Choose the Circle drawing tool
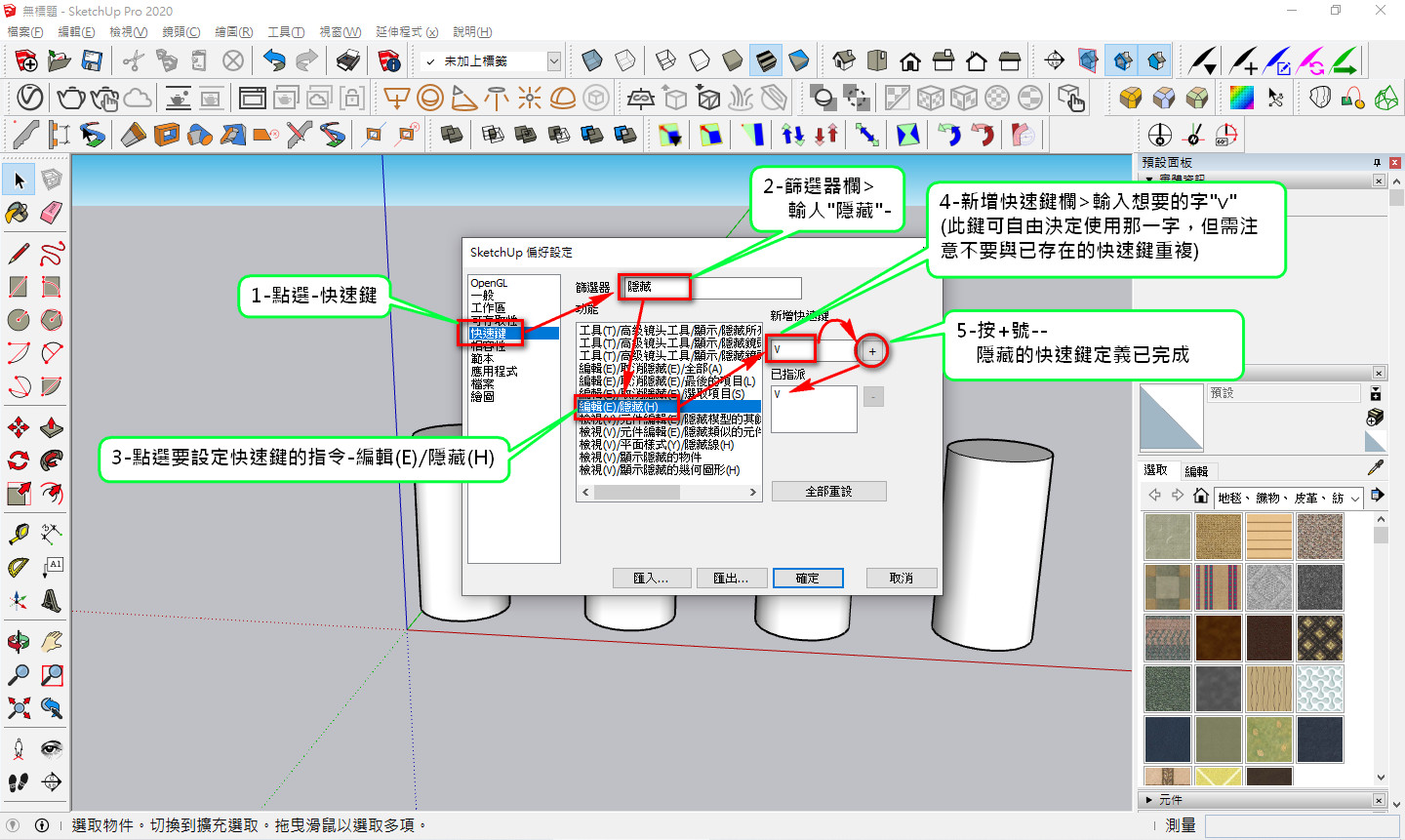This screenshot has width=1405, height=840. coord(19,320)
